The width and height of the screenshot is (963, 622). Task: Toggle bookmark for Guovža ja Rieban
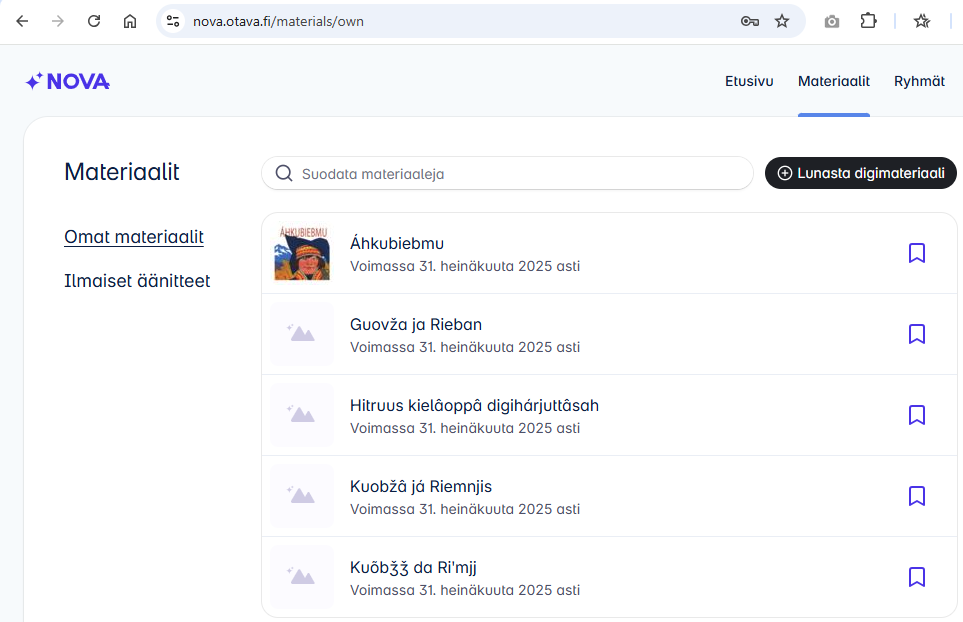(916, 334)
